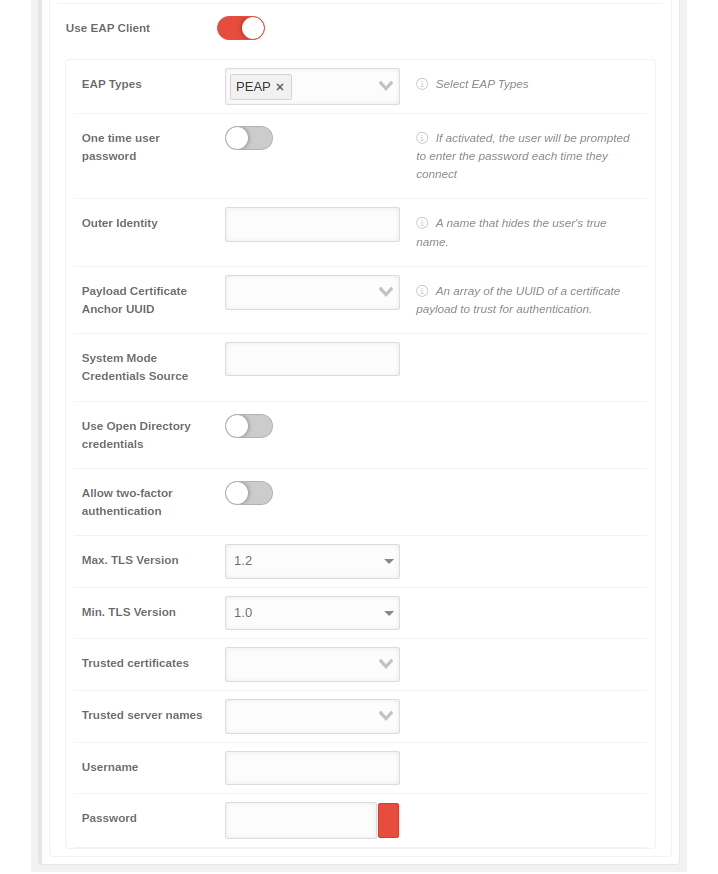718x874 pixels.
Task: Click the Password input box
Action: pyautogui.click(x=301, y=820)
